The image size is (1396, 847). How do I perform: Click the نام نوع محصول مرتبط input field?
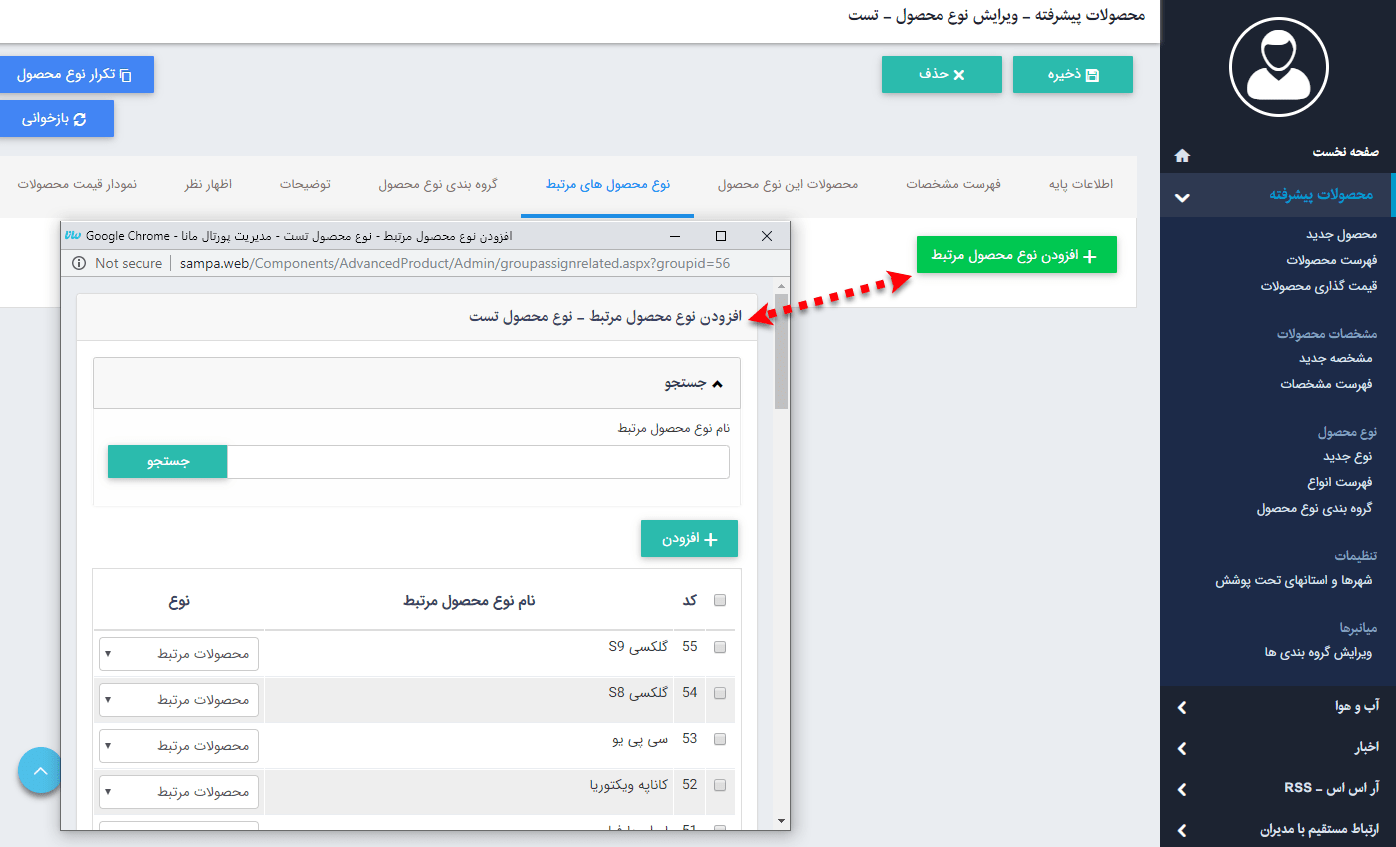[x=480, y=462]
